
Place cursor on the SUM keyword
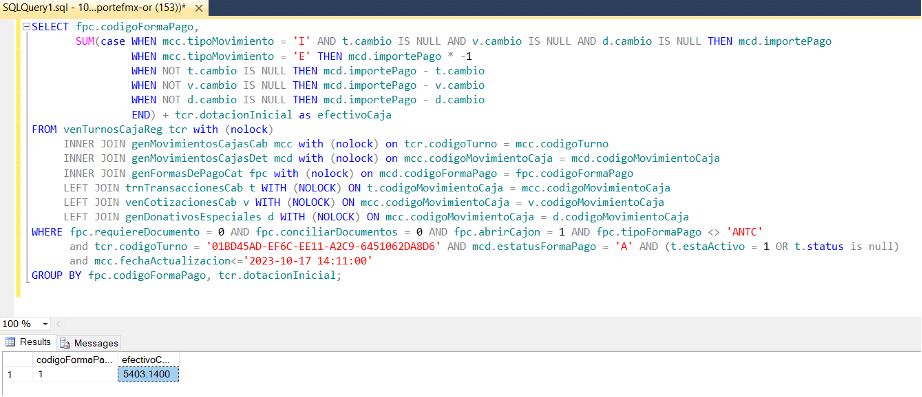tap(85, 42)
